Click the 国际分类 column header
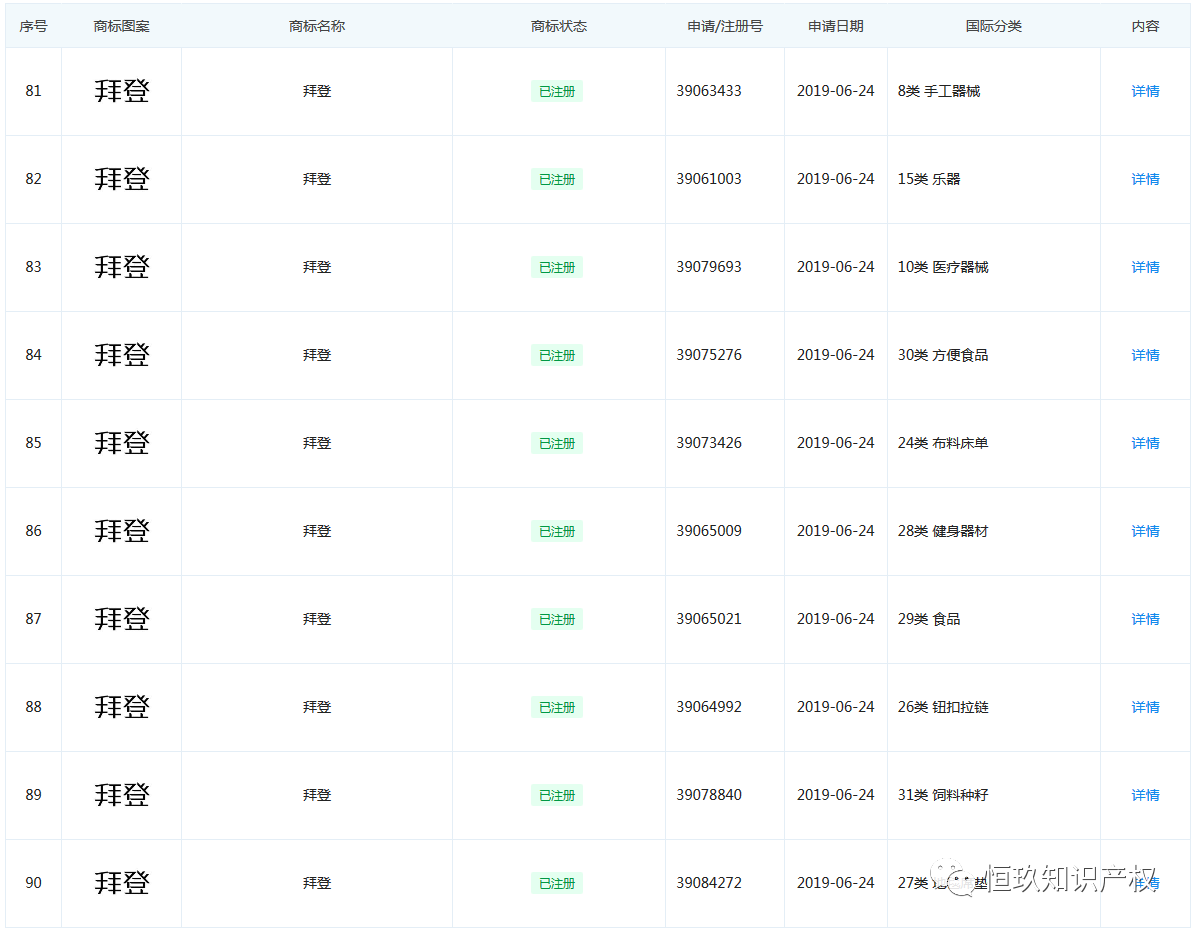This screenshot has height=931, width=1195. pos(993,26)
